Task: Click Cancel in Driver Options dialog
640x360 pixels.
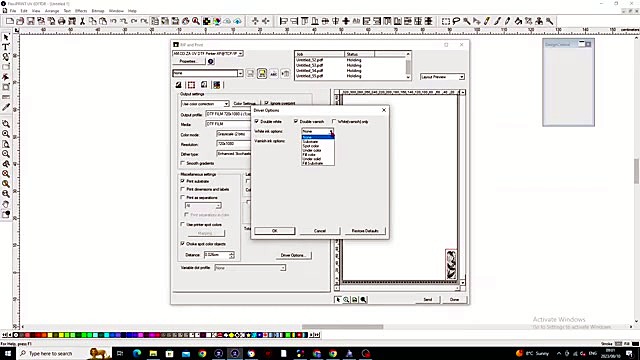Action: [320, 231]
